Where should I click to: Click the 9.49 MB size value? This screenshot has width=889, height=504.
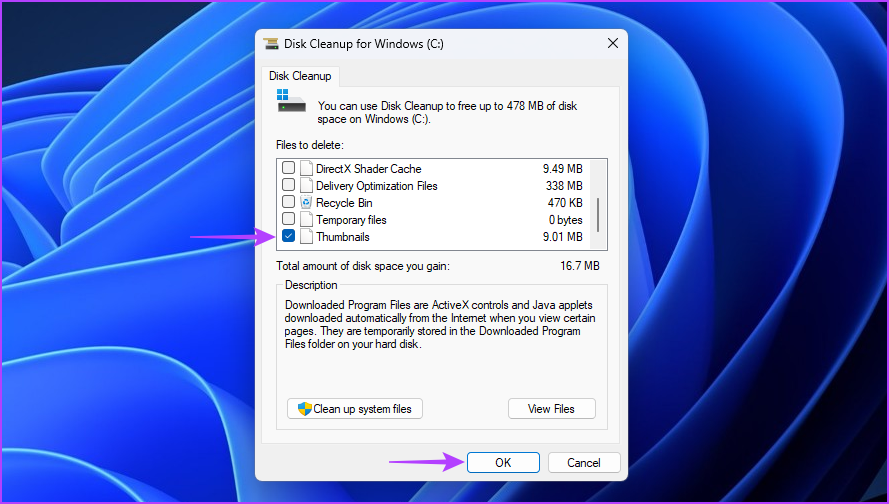click(562, 169)
